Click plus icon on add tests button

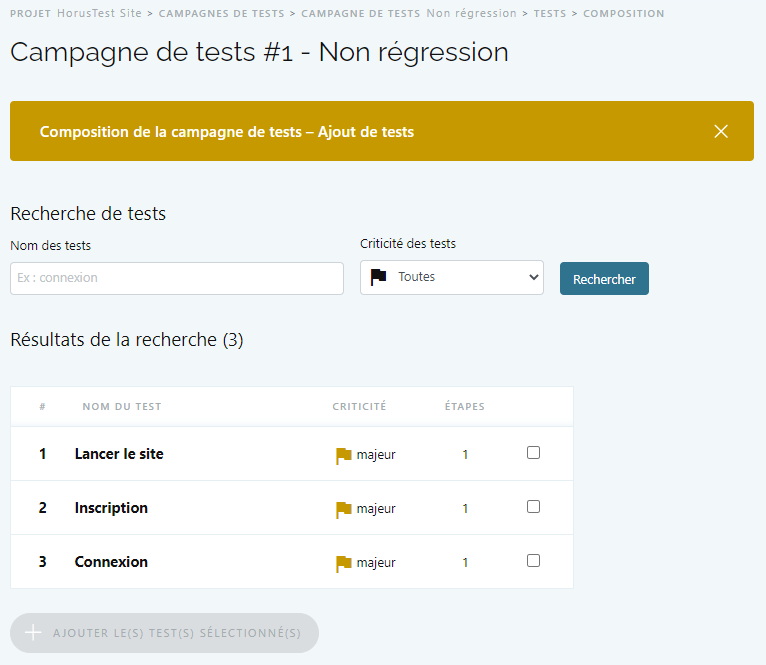33,633
